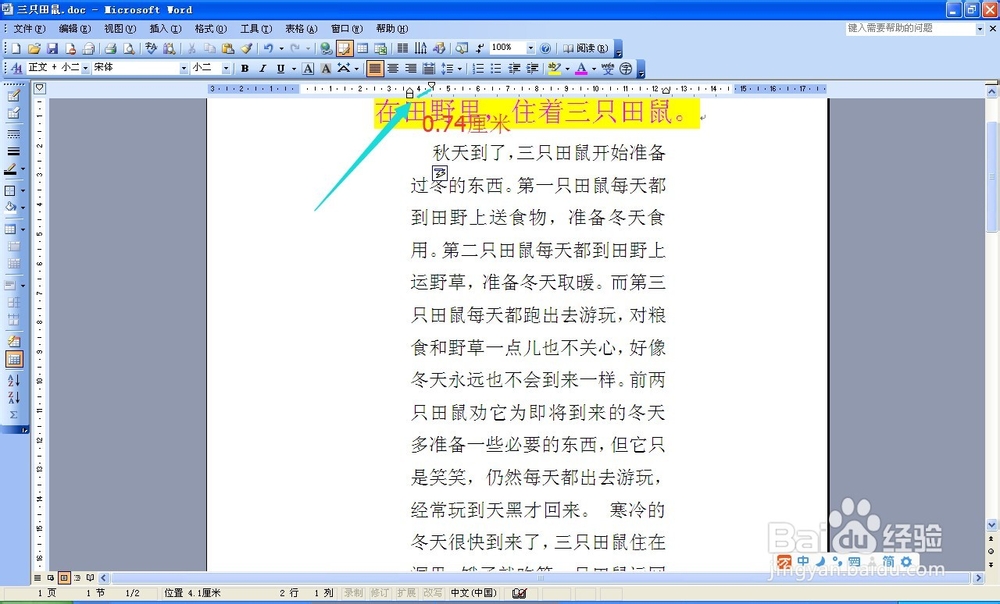This screenshot has height=604, width=1000.
Task: Toggle Bold formatting
Action: (244, 68)
